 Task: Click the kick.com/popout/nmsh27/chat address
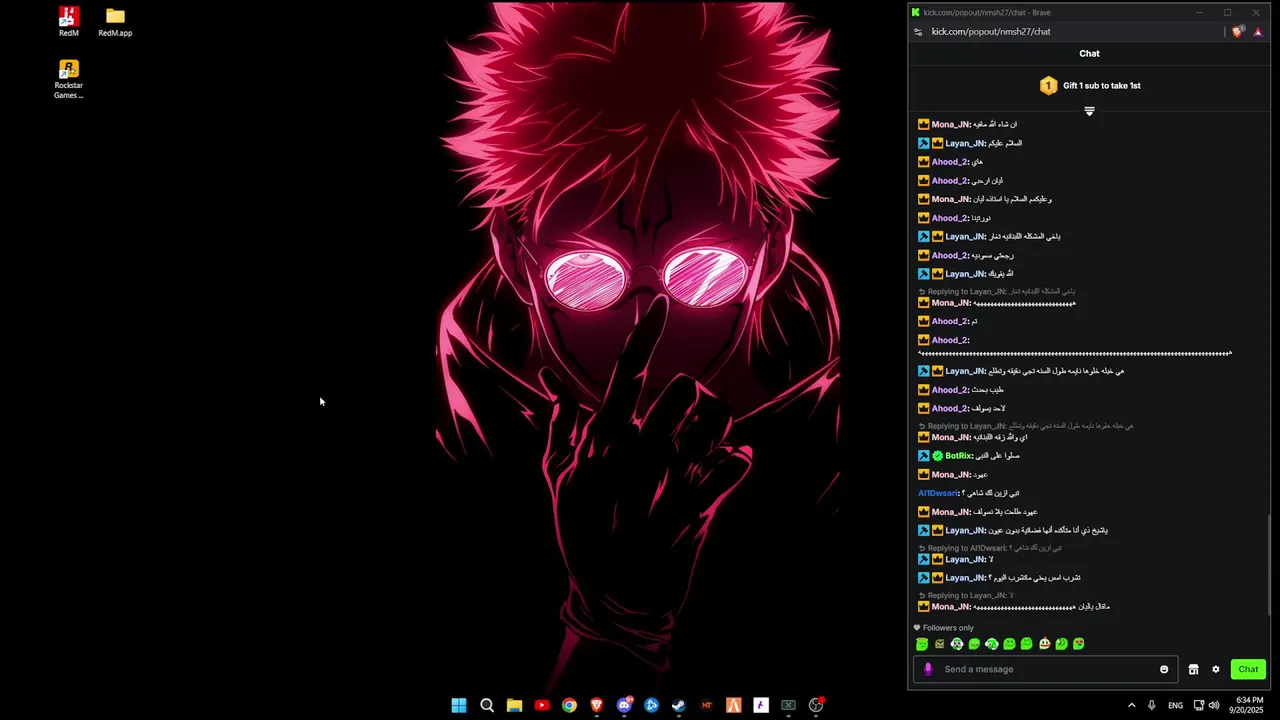tap(991, 32)
